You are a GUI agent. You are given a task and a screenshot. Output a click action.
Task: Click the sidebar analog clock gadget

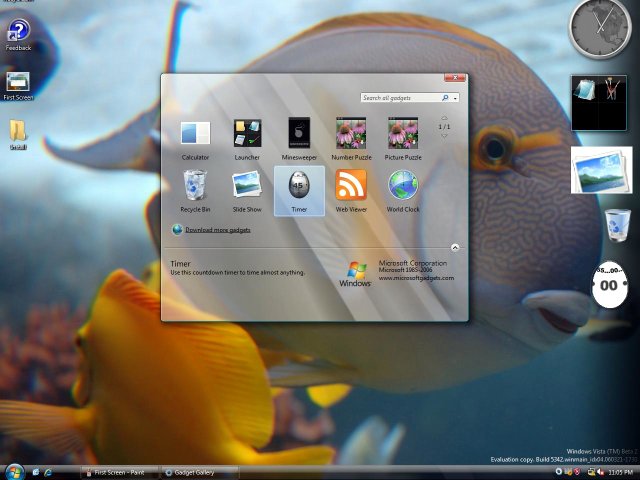click(599, 30)
